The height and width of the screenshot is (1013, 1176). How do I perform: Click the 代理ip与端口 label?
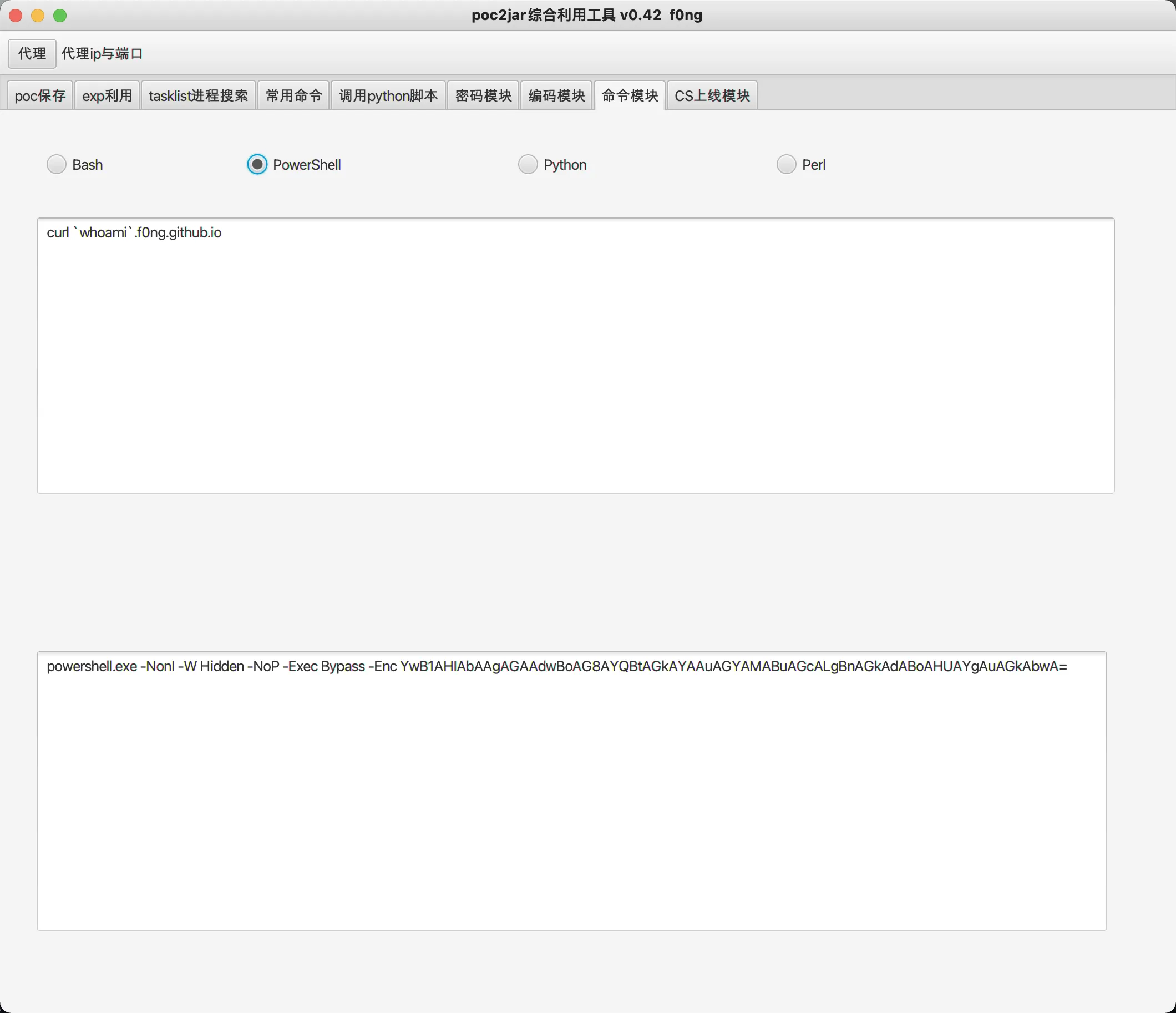pos(102,53)
